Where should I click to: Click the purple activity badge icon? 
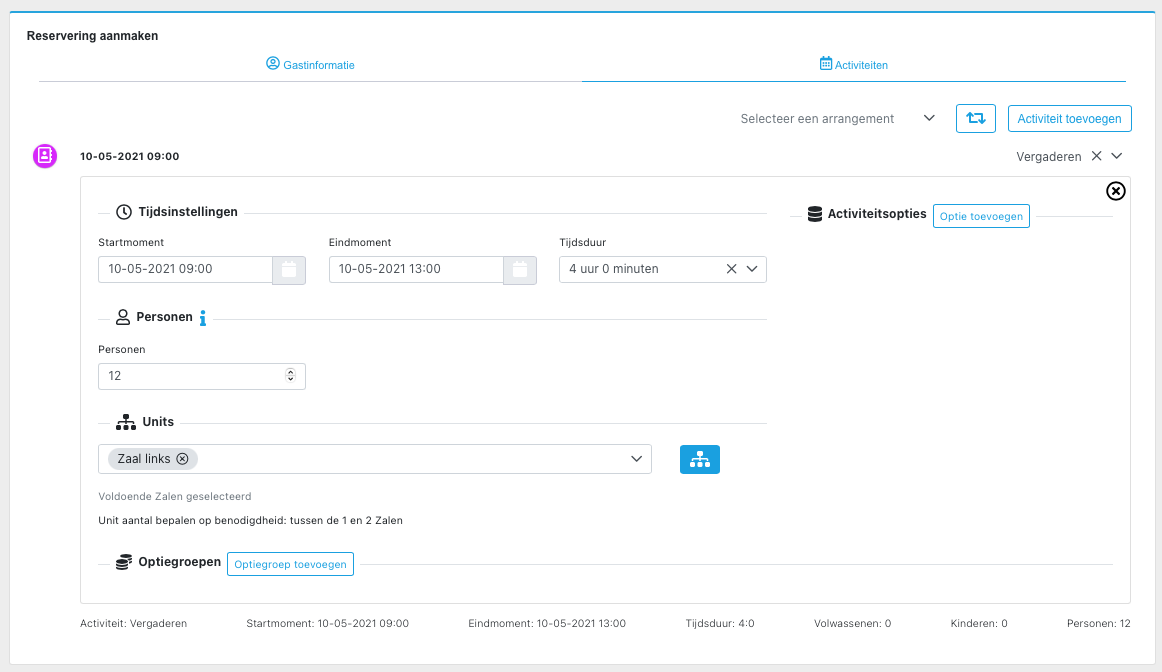(x=45, y=156)
